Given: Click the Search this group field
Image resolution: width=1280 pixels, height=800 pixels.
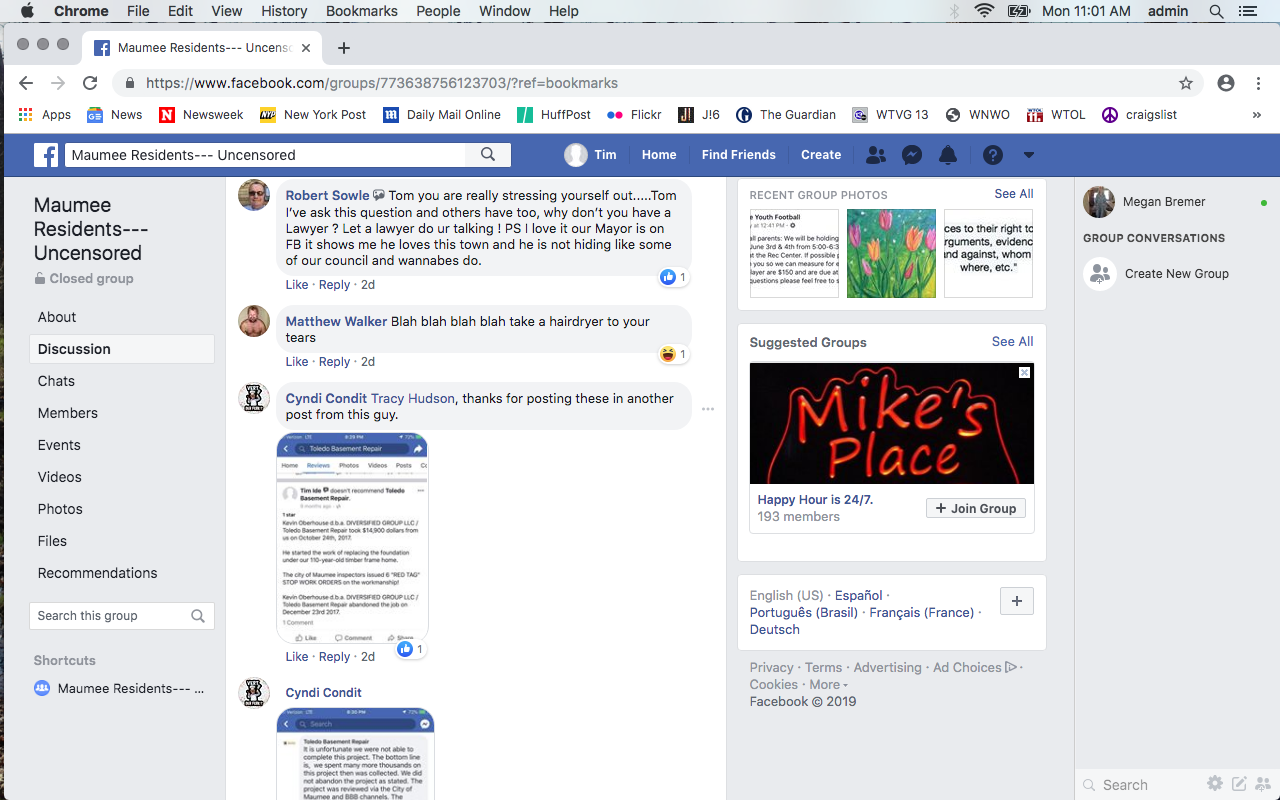Looking at the screenshot, I should tap(110, 616).
